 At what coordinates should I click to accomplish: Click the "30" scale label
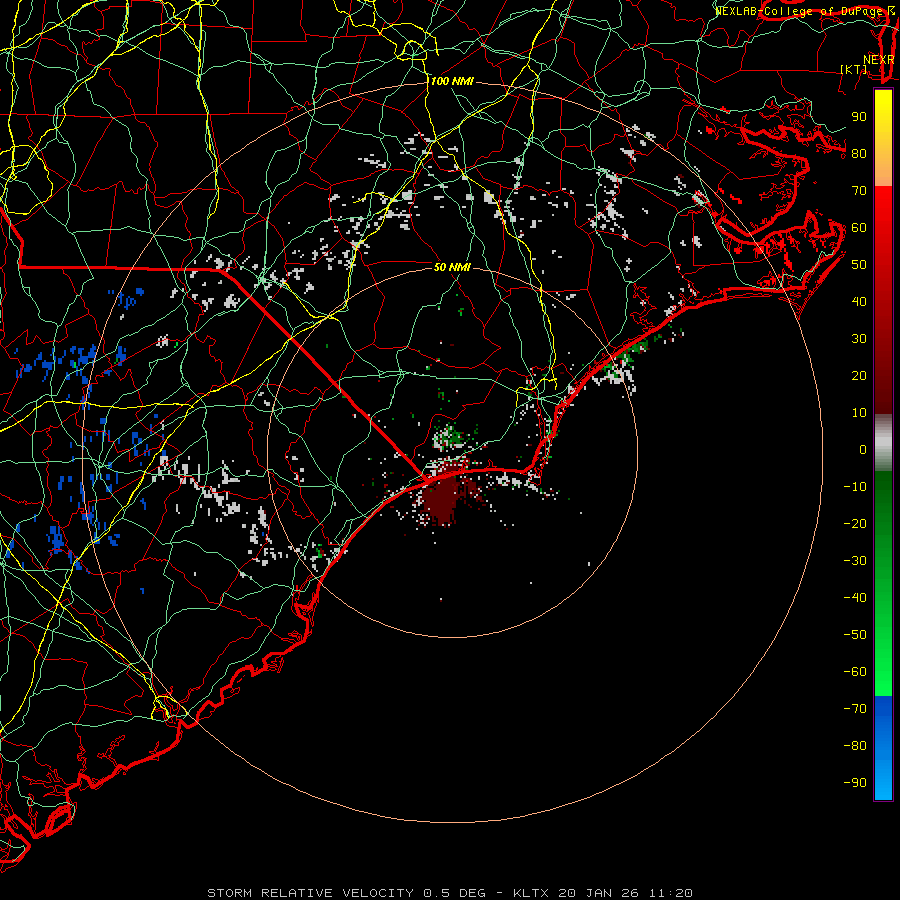click(x=859, y=339)
